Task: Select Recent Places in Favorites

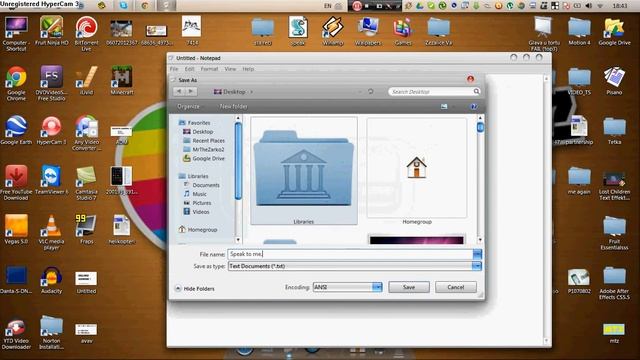Action: 204,140
